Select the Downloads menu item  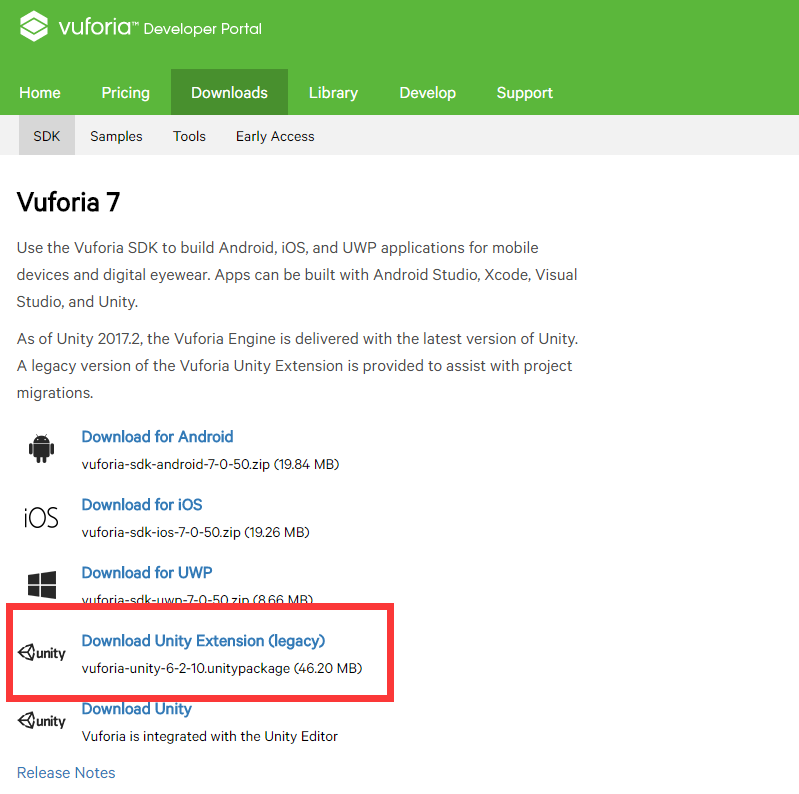229,92
